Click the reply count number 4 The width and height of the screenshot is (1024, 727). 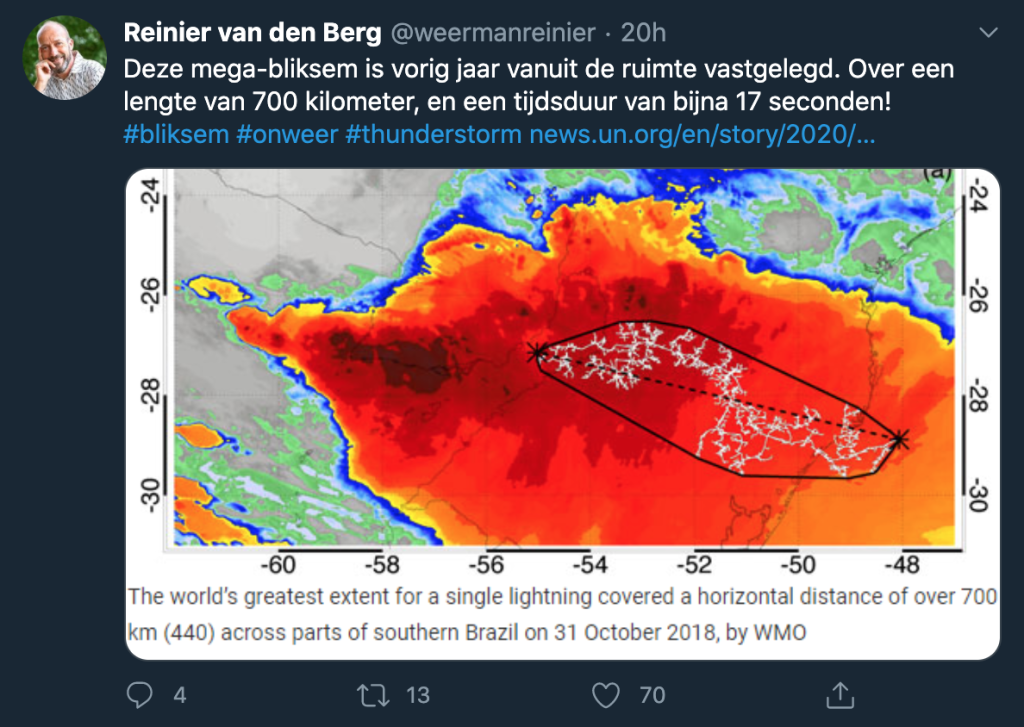(x=180, y=695)
